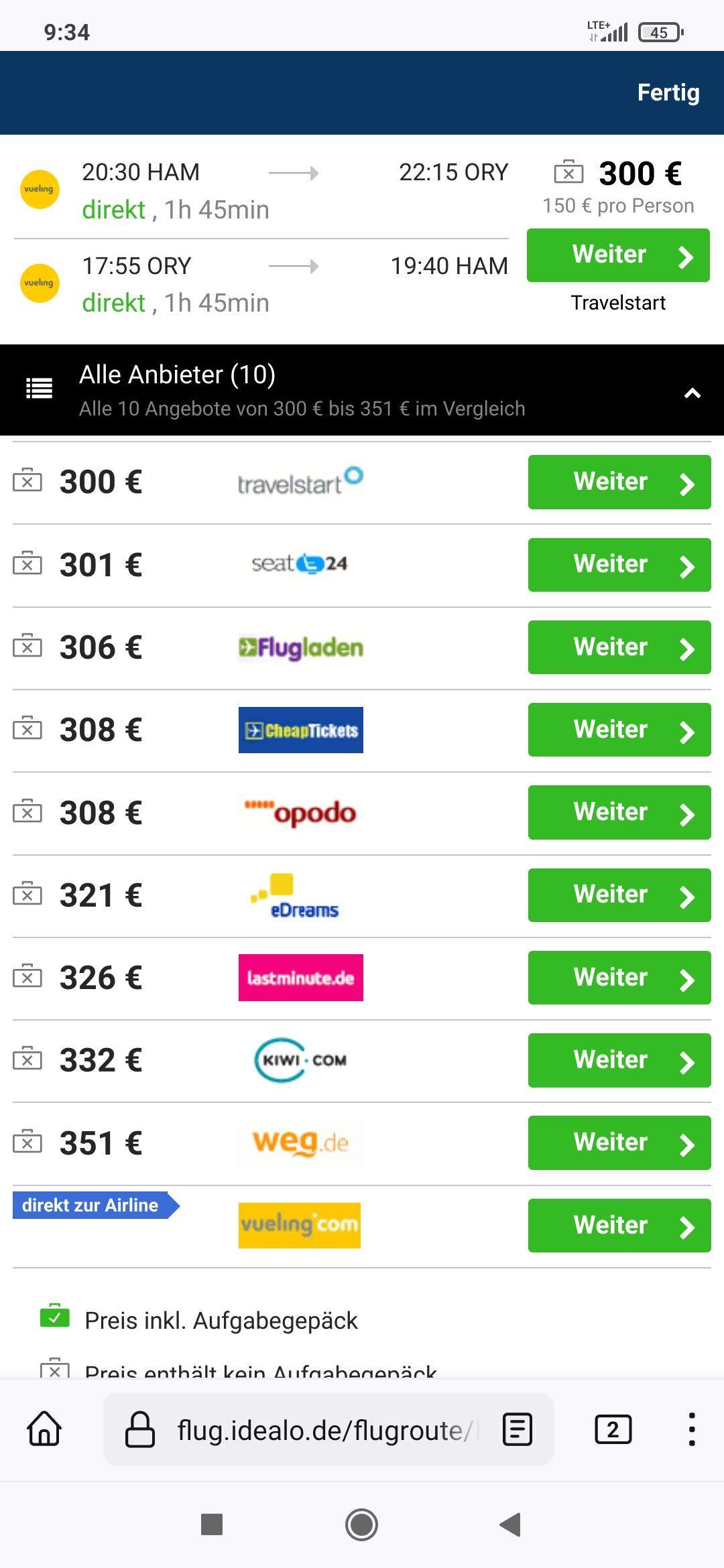The height and width of the screenshot is (1568, 724).
Task: Click the Vueling airline logo on outbound flight
Action: (x=40, y=190)
